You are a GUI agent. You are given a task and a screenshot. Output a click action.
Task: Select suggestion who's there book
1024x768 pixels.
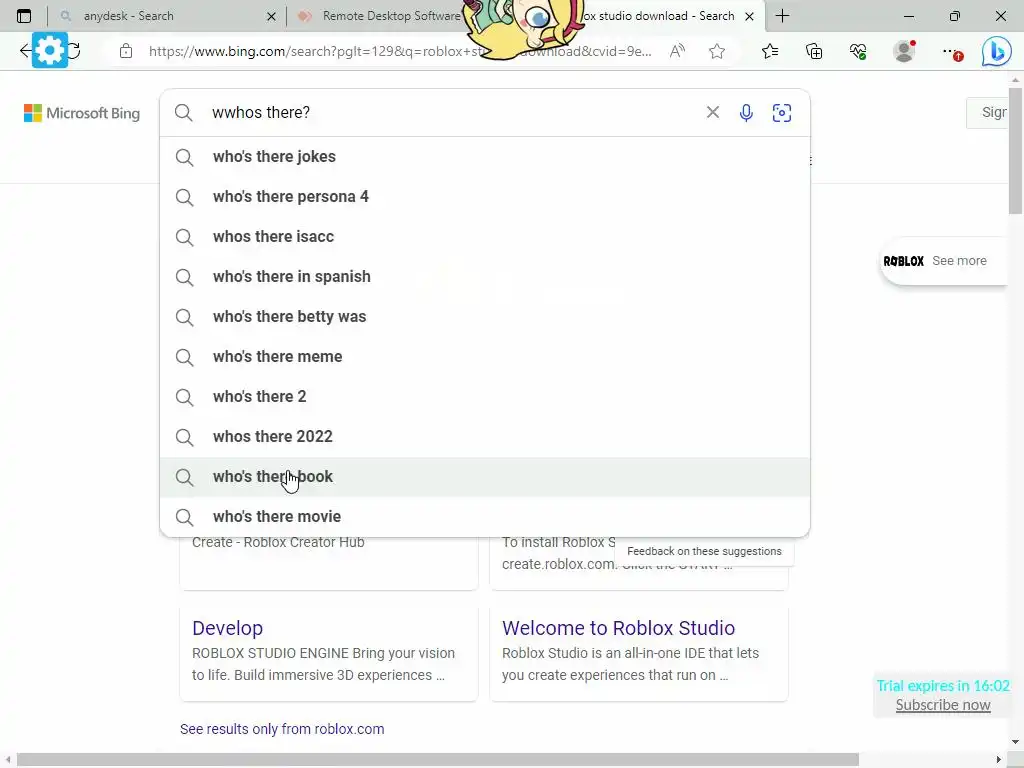point(485,477)
